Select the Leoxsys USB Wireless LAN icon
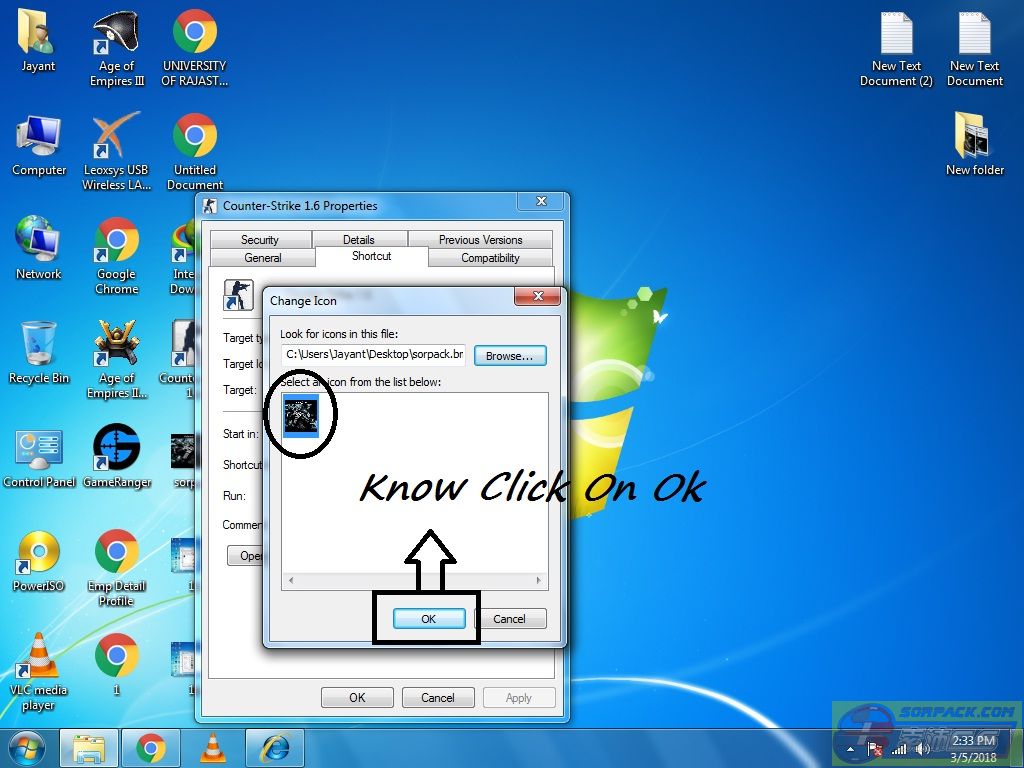This screenshot has width=1024, height=768. tap(116, 150)
